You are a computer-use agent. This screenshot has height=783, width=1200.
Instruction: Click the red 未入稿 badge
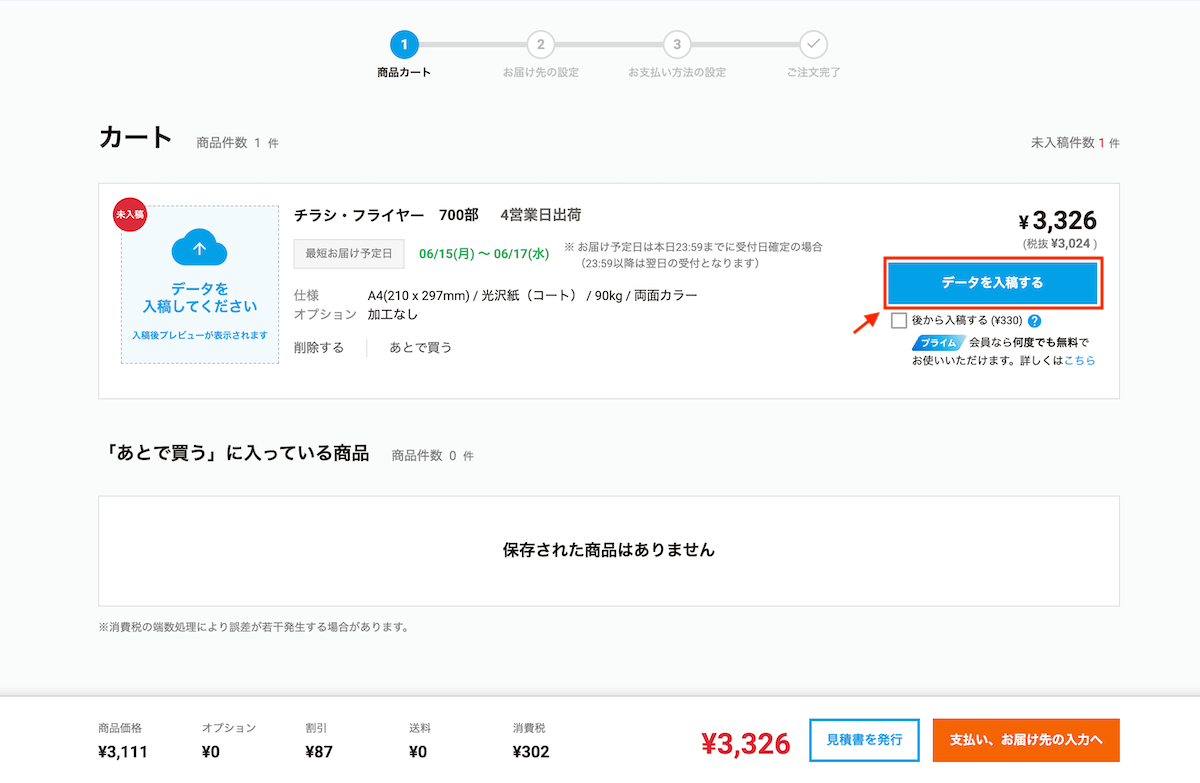[130, 215]
